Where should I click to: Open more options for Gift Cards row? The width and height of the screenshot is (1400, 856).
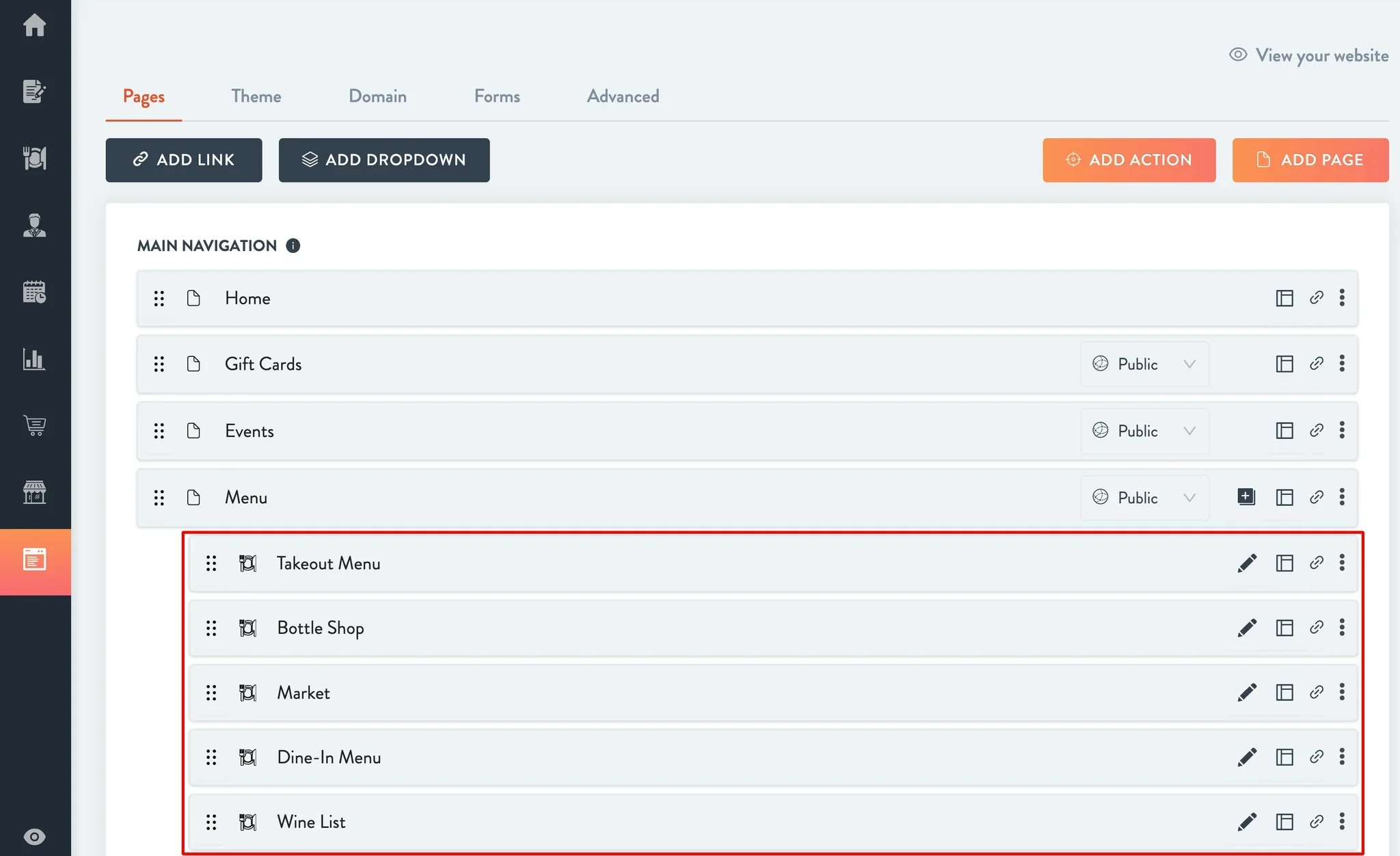[1342, 363]
